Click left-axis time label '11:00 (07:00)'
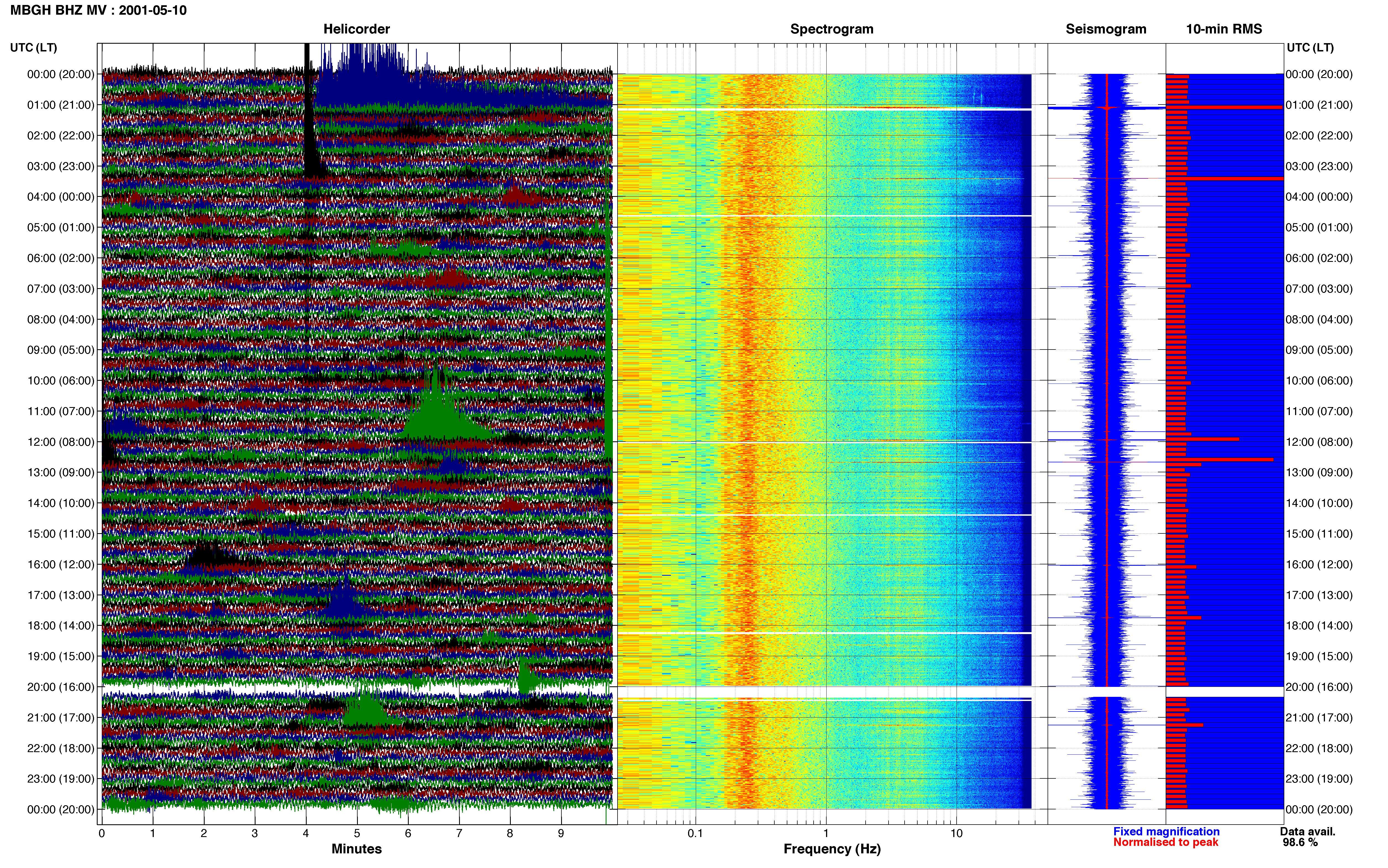 pyautogui.click(x=60, y=411)
